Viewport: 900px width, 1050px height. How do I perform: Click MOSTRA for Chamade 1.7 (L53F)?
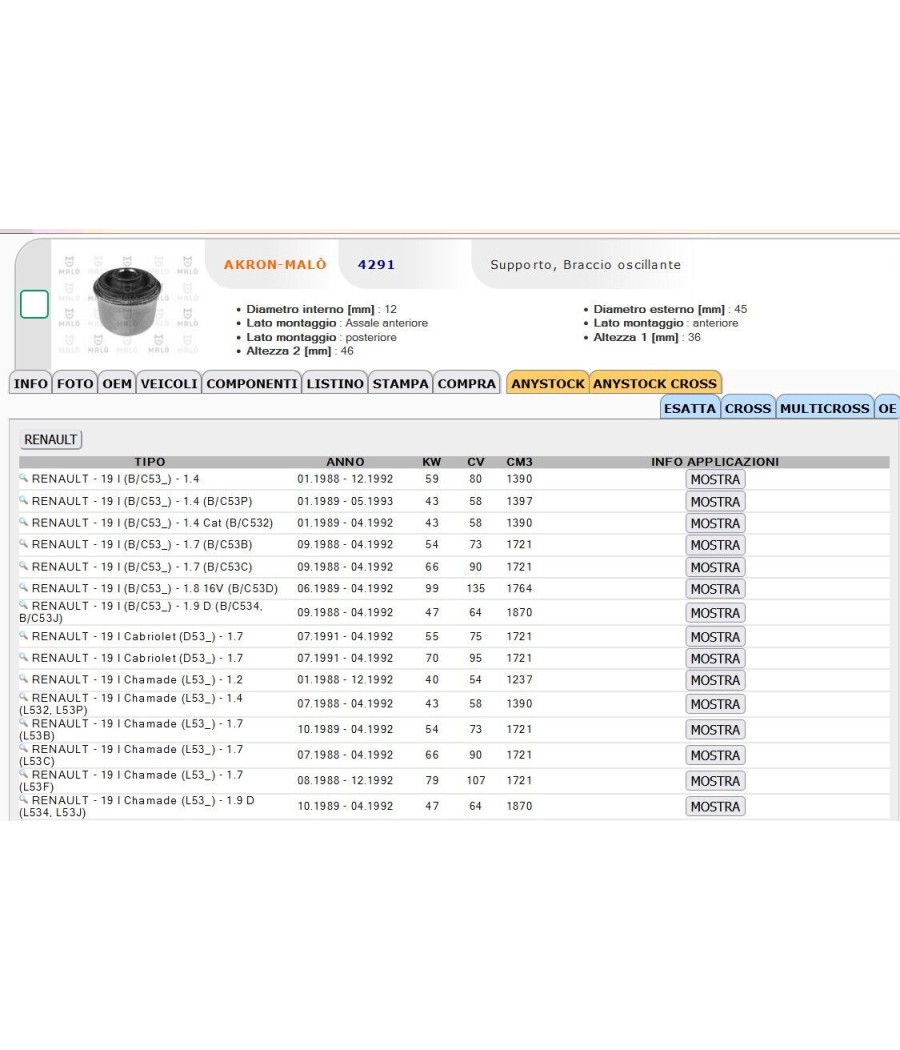pyautogui.click(x=715, y=781)
